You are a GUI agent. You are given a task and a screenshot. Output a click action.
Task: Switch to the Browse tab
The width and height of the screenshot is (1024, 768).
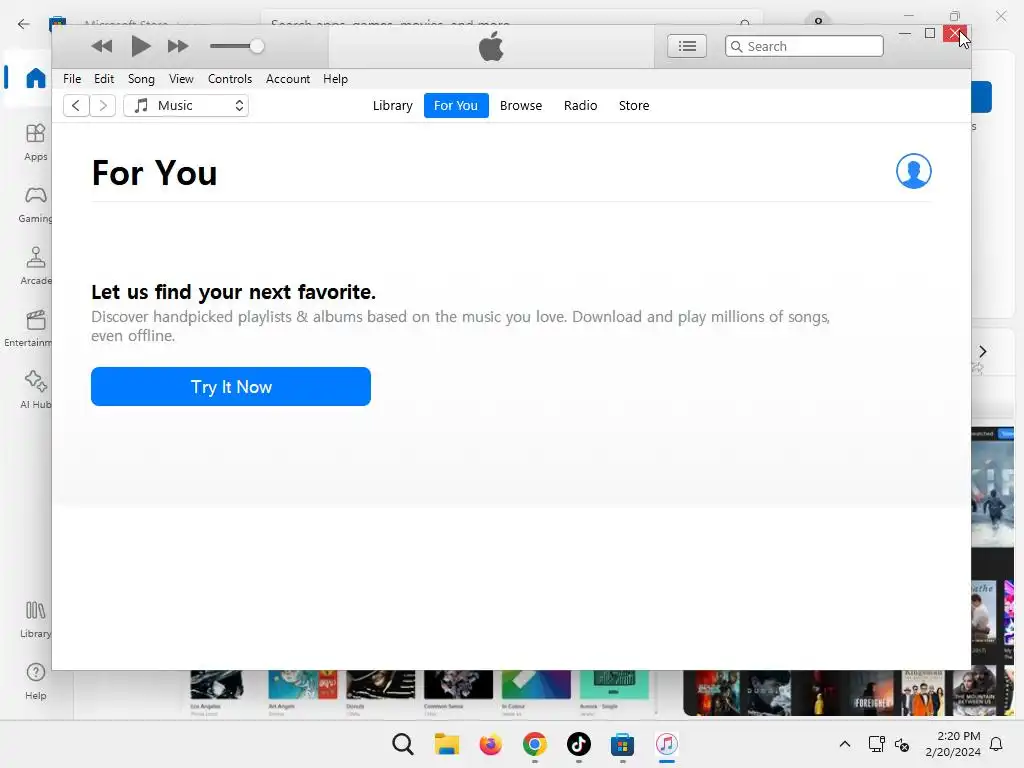[x=520, y=106]
